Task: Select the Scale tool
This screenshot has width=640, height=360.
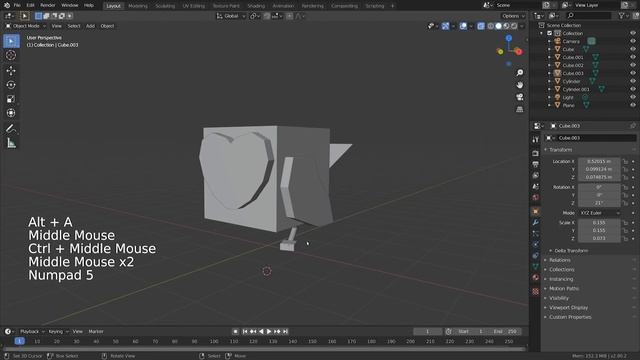Action: [x=11, y=99]
